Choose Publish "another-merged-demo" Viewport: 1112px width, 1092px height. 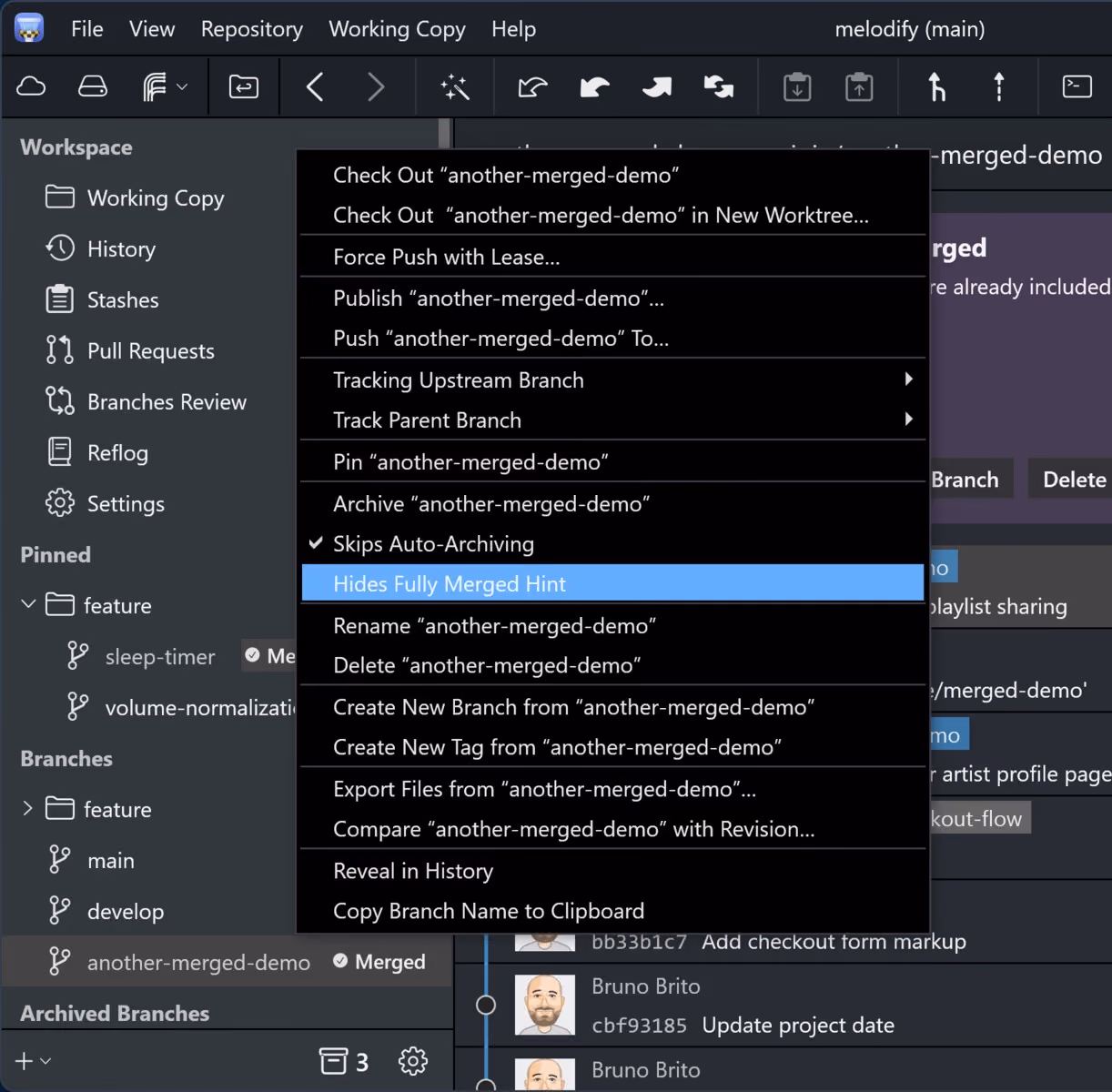point(613,298)
